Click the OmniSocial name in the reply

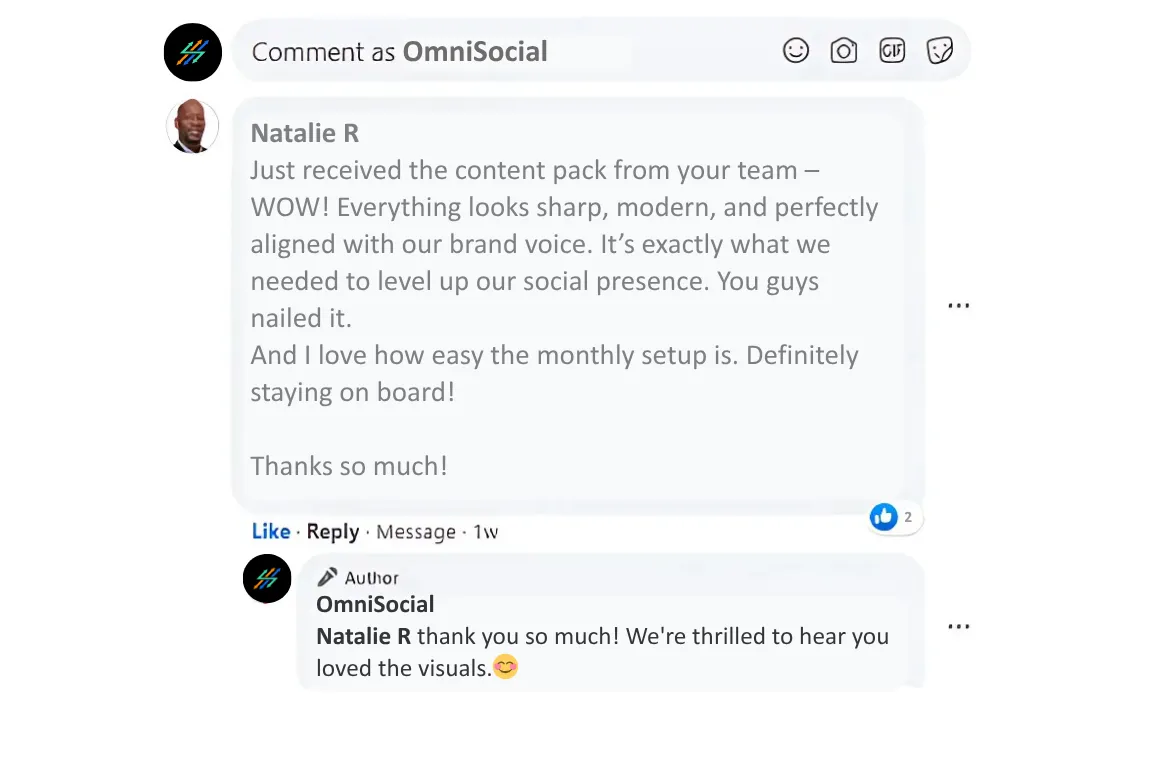click(x=375, y=604)
